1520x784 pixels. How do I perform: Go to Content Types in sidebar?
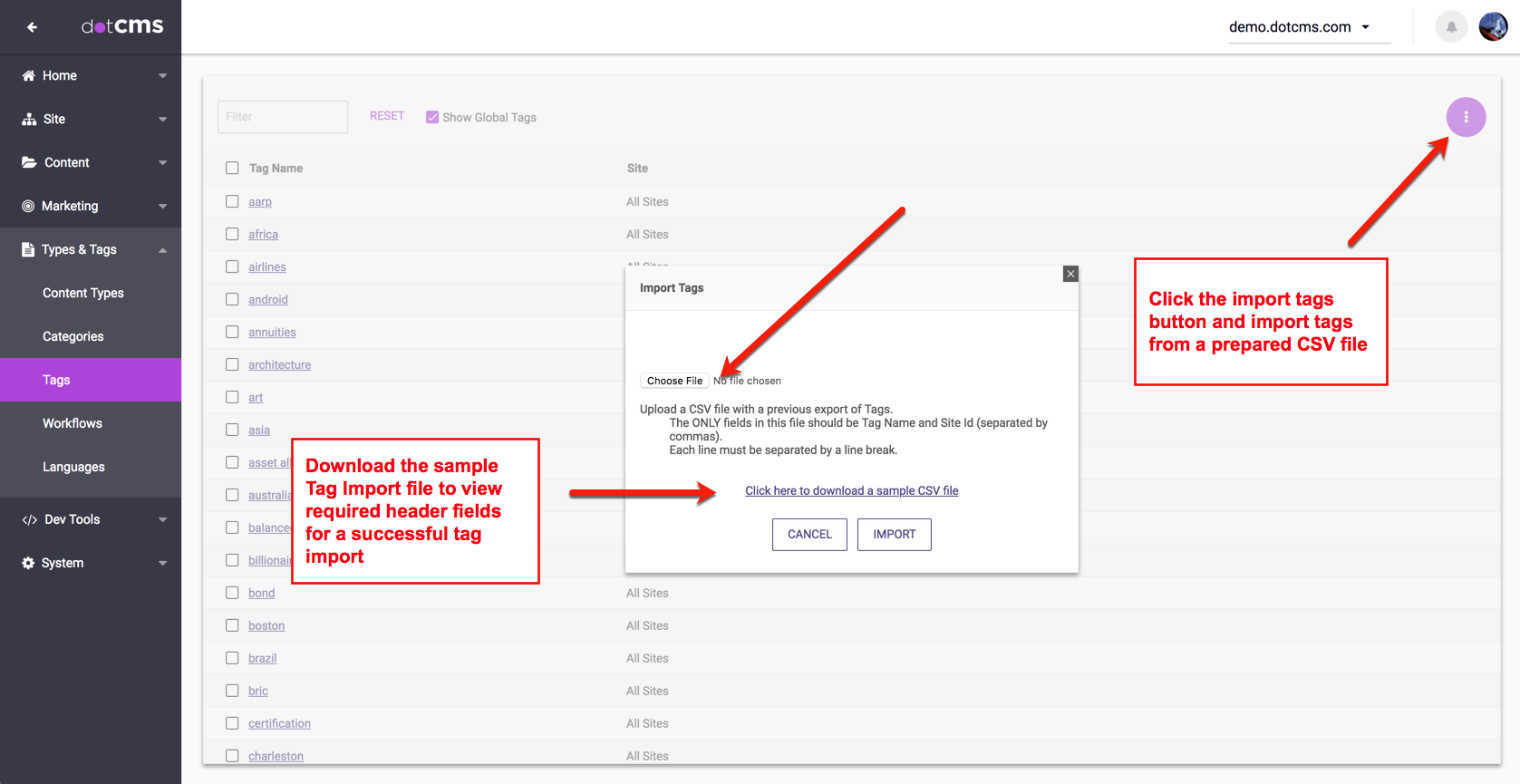(x=83, y=293)
